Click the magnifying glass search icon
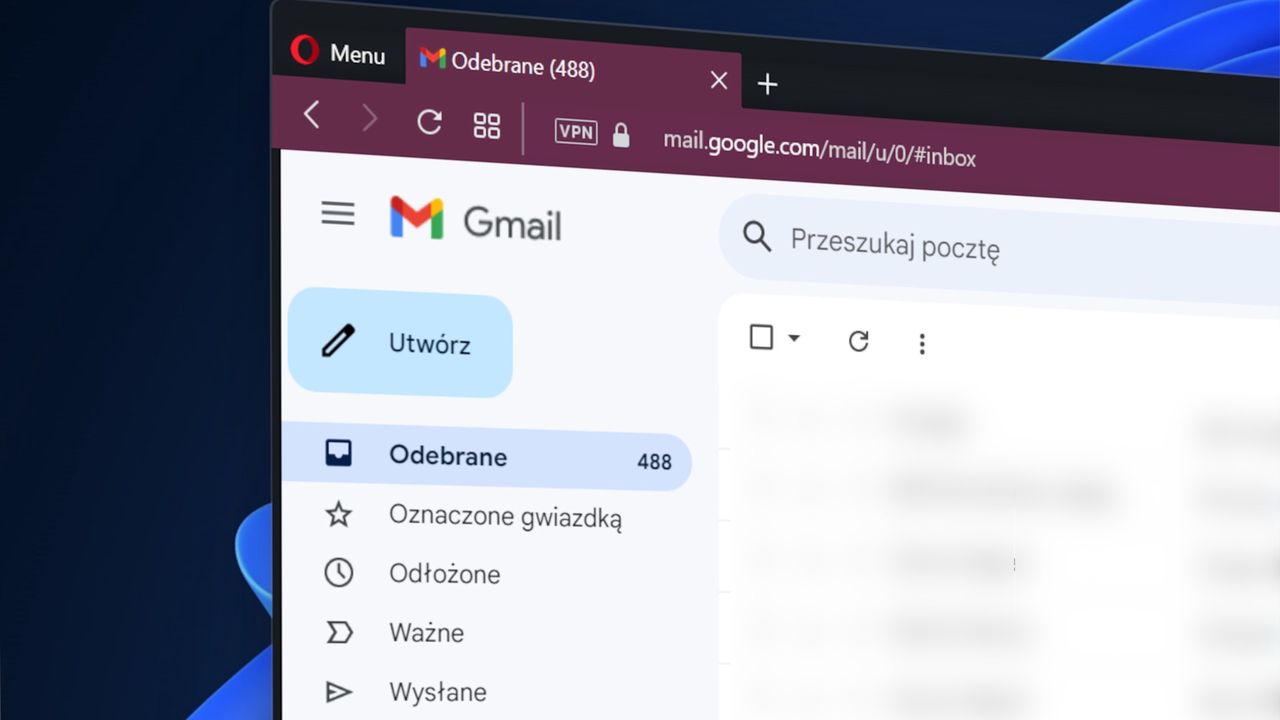This screenshot has height=720, width=1280. tap(757, 237)
